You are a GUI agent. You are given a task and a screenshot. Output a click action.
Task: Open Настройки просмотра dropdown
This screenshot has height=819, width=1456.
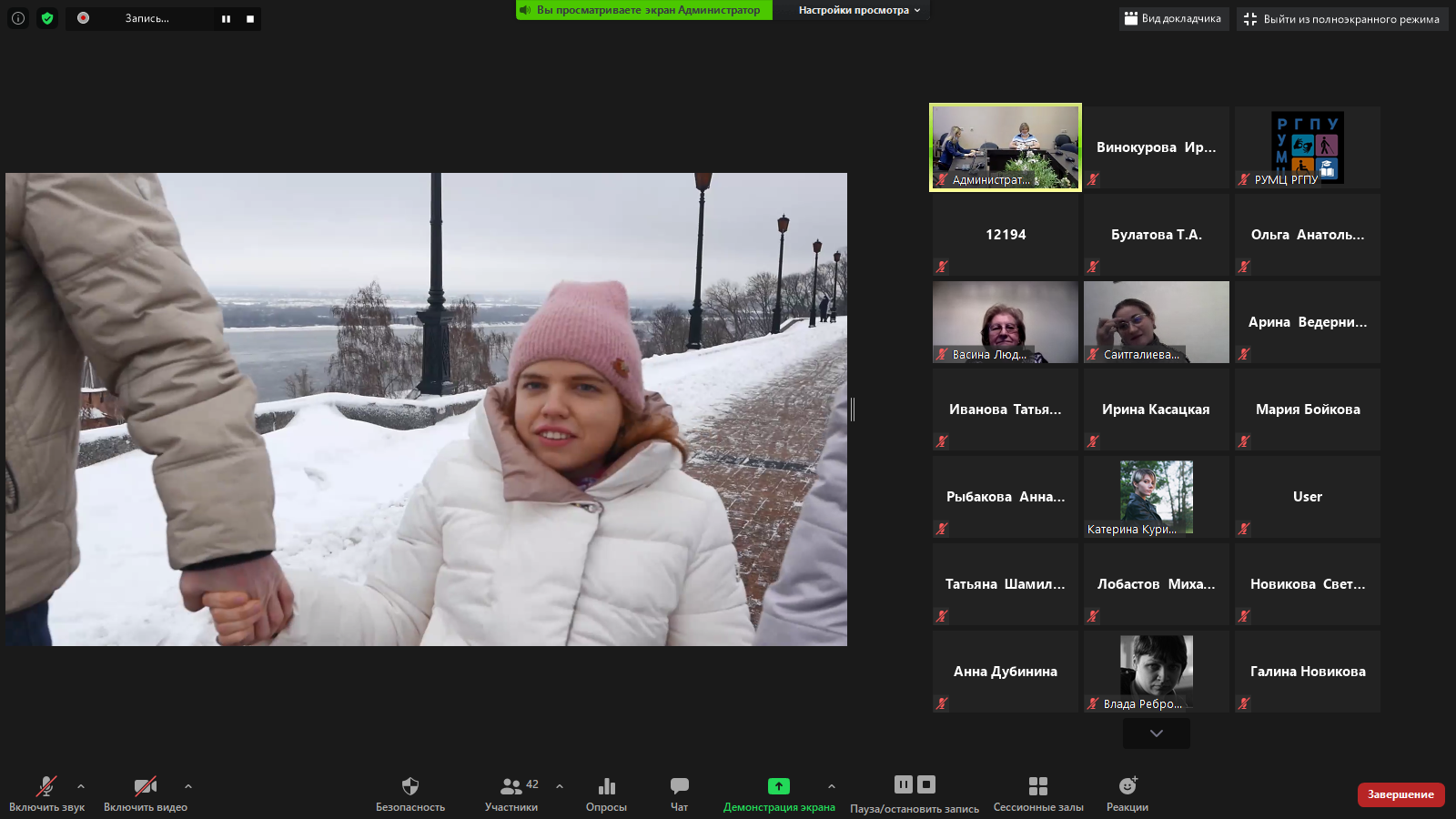coord(859,10)
